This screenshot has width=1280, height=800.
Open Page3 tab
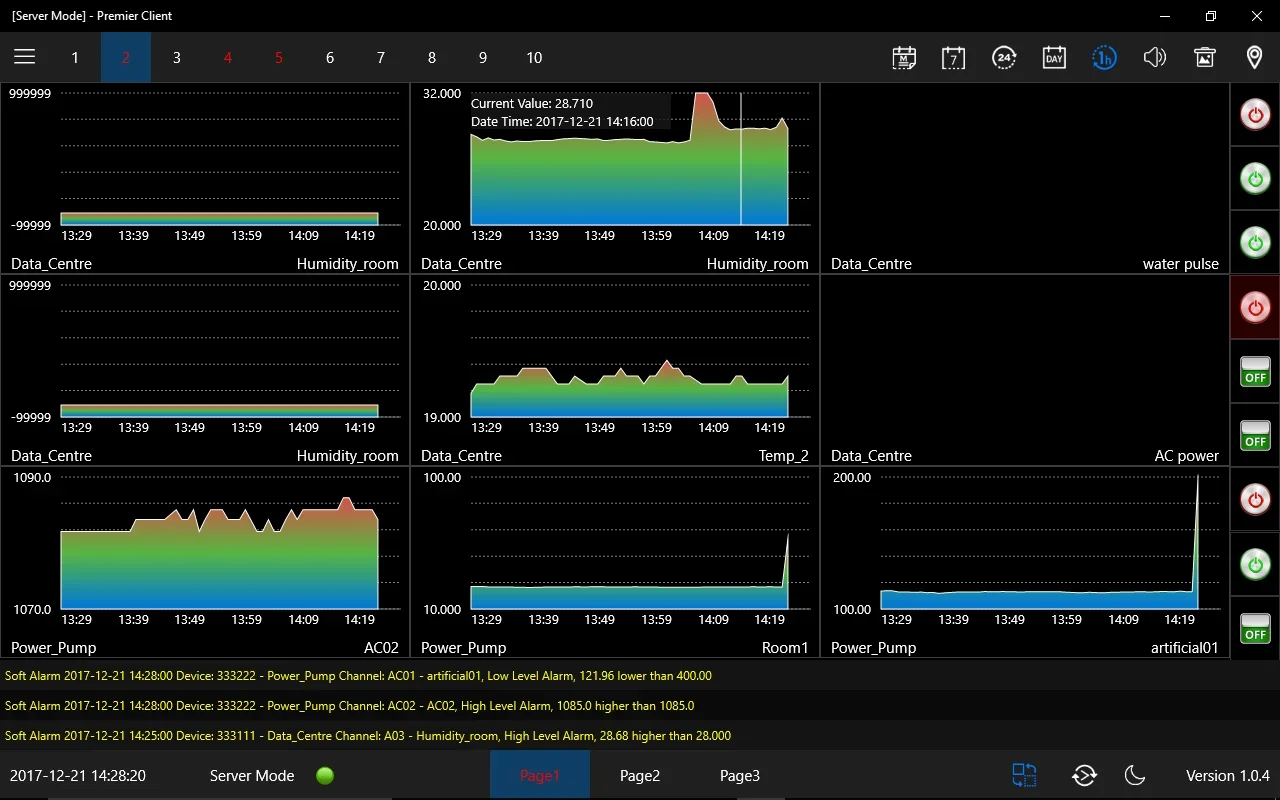pos(740,775)
